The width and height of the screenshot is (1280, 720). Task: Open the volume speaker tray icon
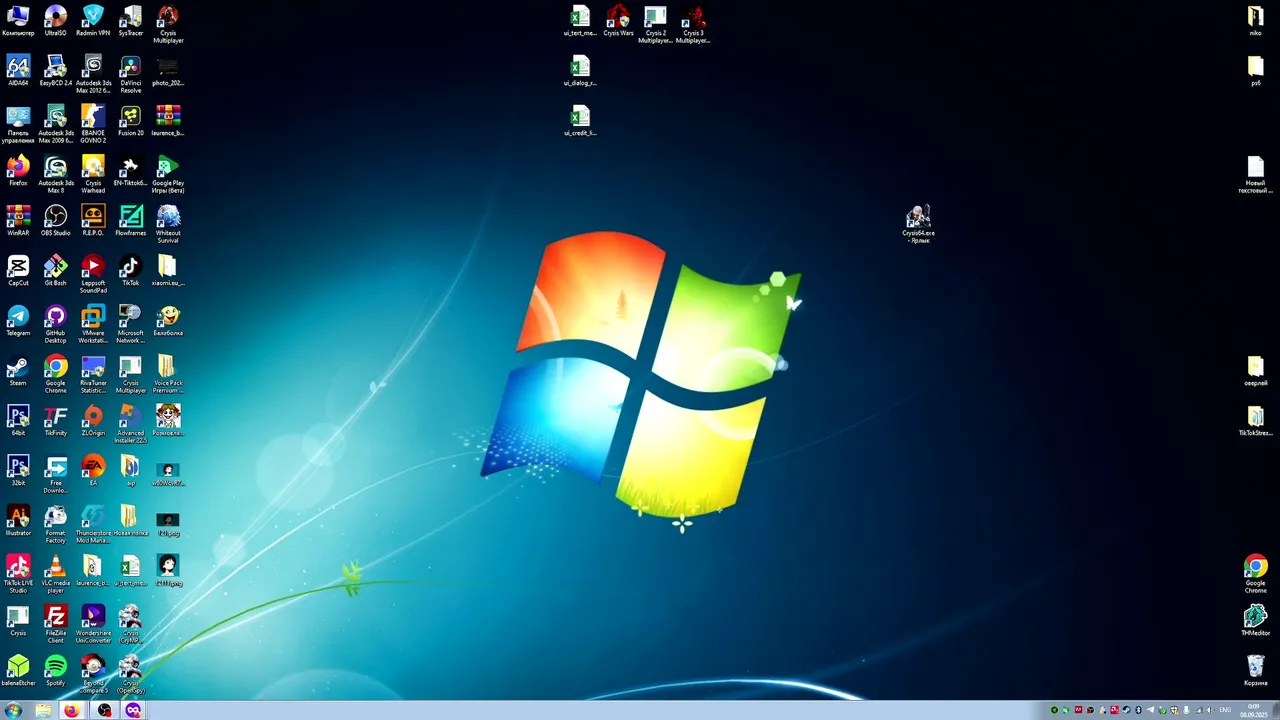point(1209,710)
